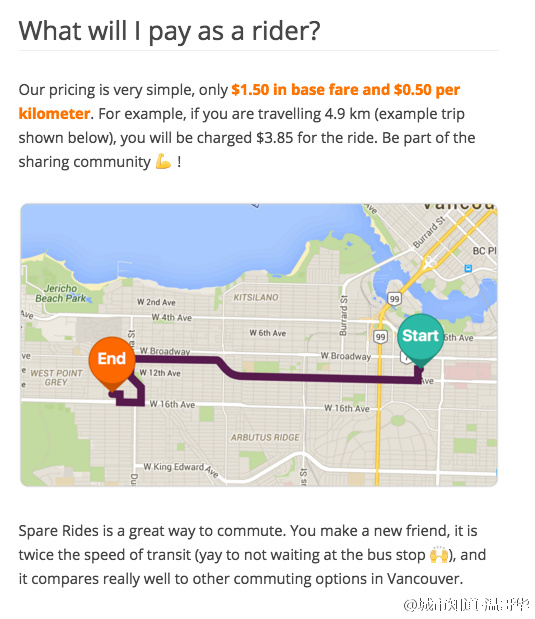The height and width of the screenshot is (619, 535).
Task: Click the Highway 99 shield near Burrard bridge
Action: (x=394, y=299)
